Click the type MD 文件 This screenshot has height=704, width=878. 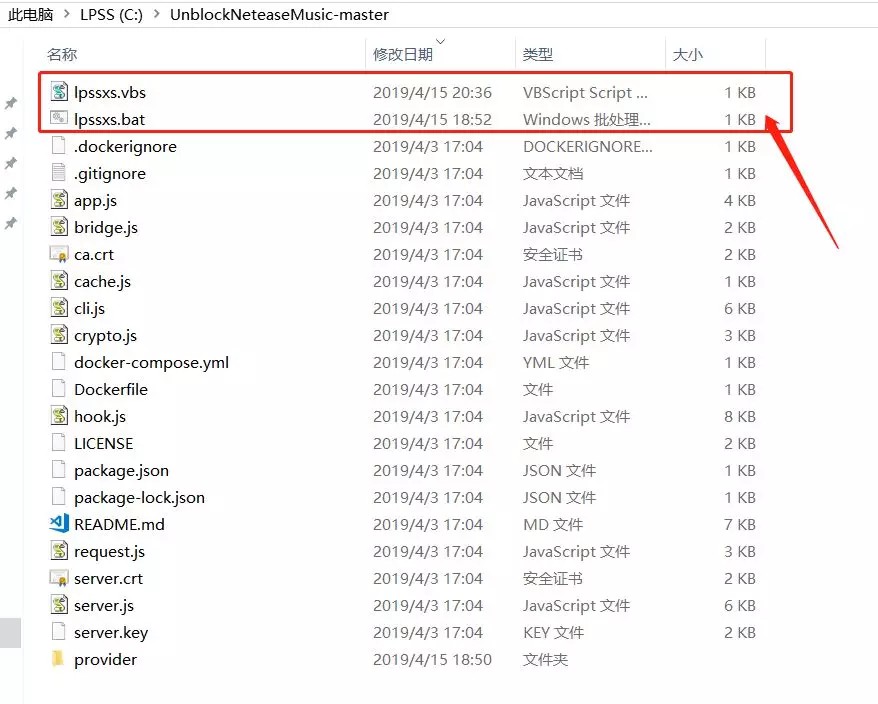coord(553,524)
